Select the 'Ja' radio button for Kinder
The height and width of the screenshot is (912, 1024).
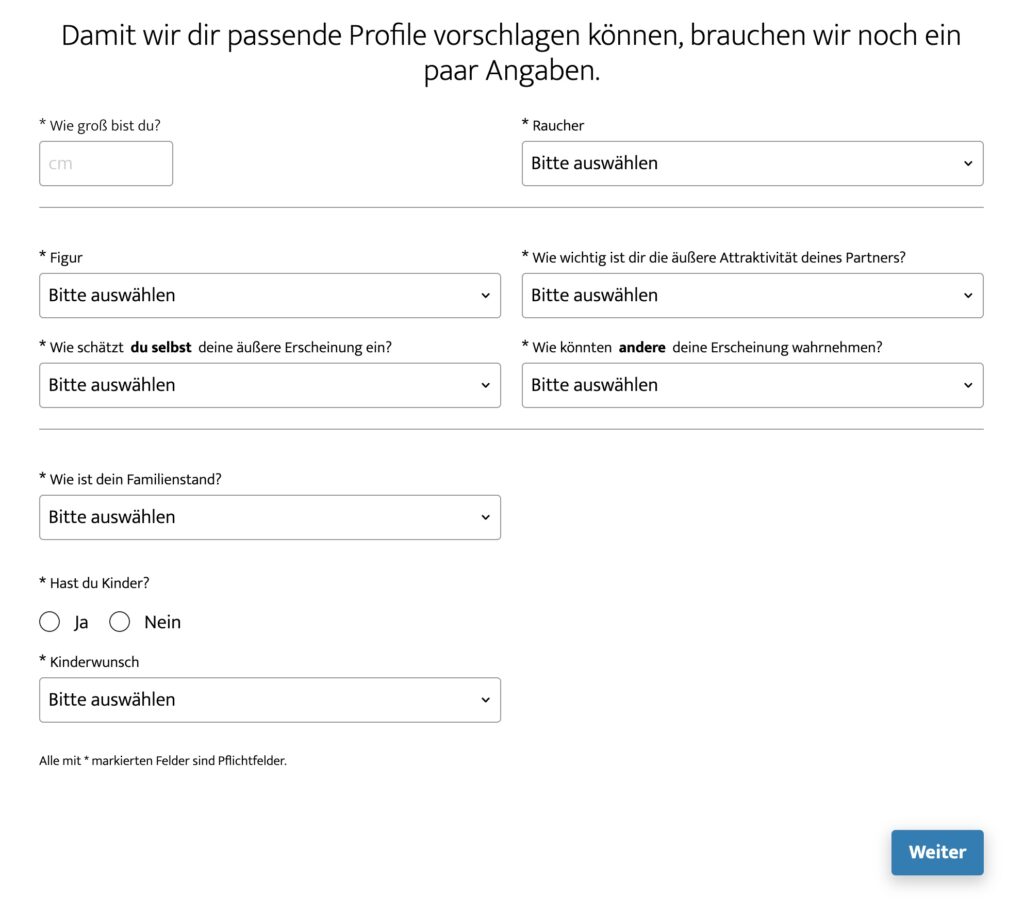point(50,622)
